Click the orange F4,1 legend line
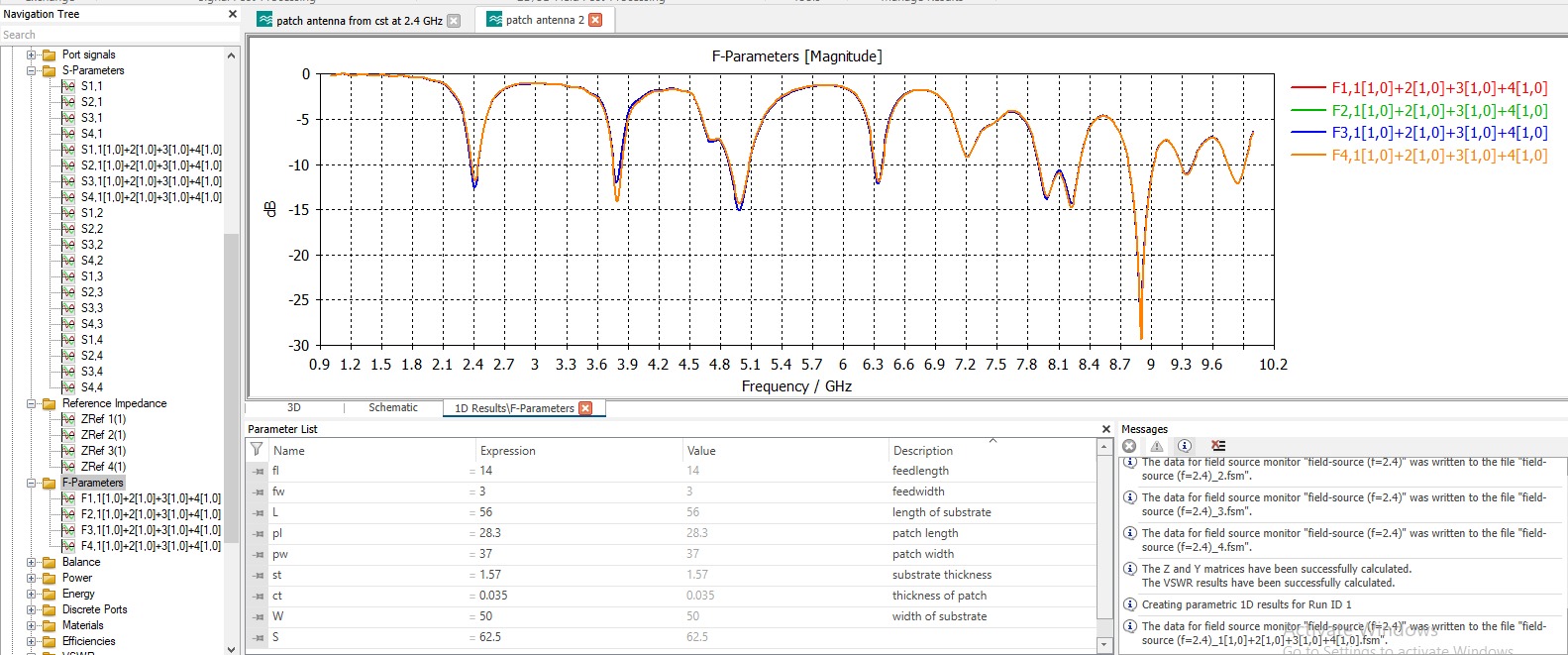 pyautogui.click(x=1307, y=156)
